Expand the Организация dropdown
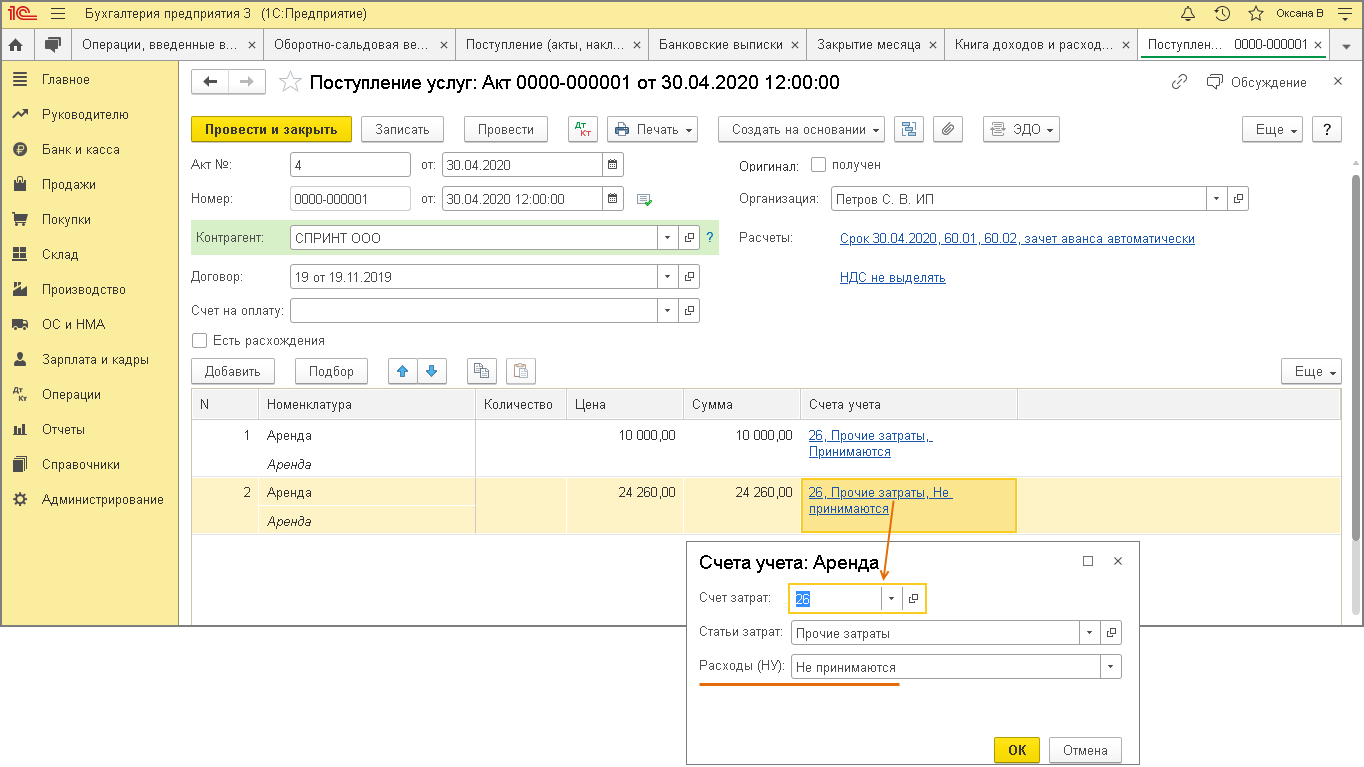The width and height of the screenshot is (1364, 767). point(1216,199)
